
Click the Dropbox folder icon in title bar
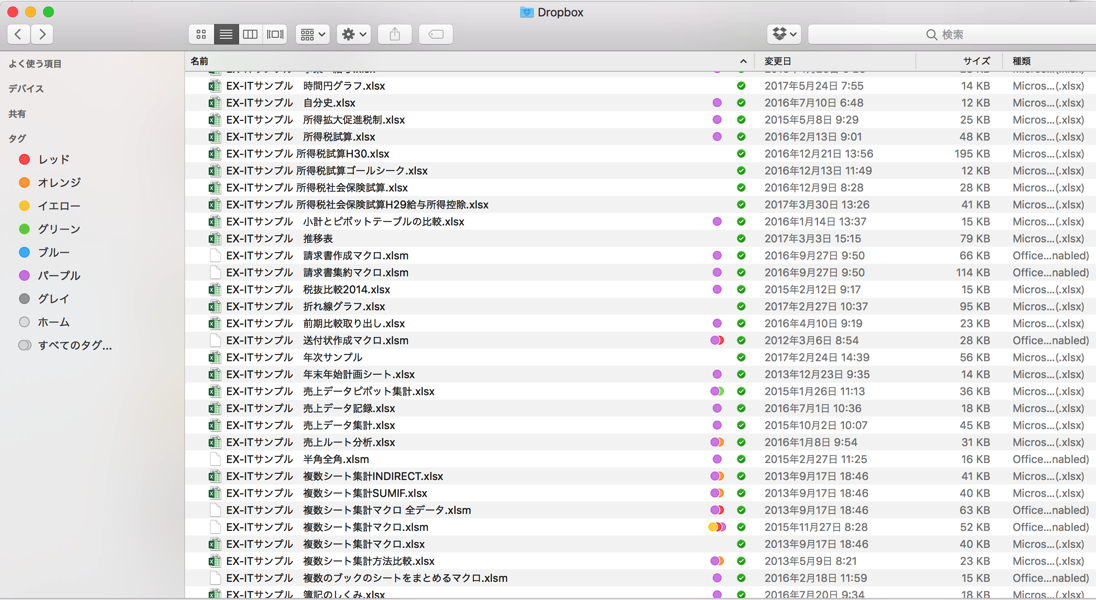(x=526, y=12)
